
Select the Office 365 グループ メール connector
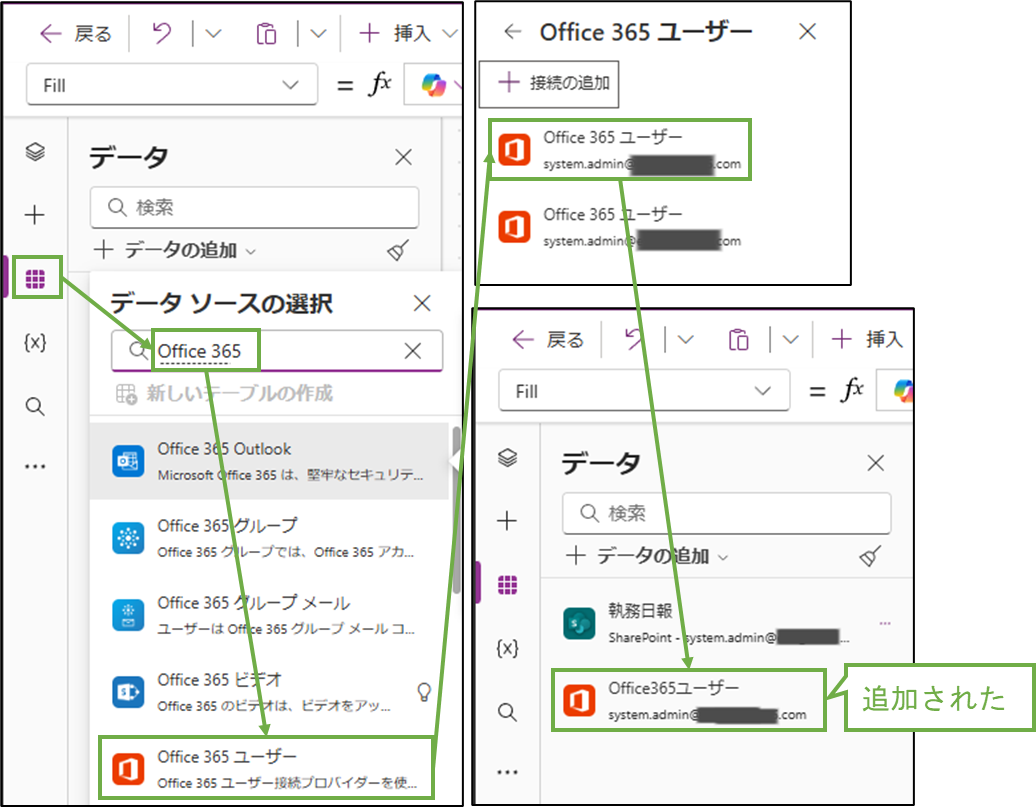point(270,615)
